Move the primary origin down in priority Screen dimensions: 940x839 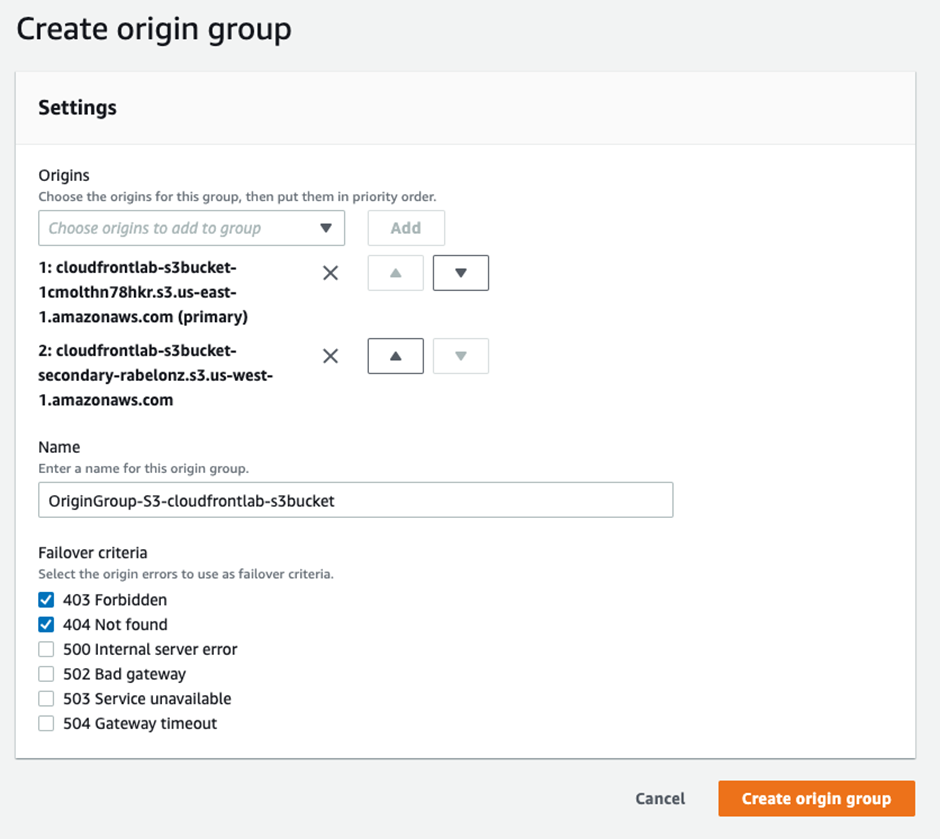pos(460,273)
